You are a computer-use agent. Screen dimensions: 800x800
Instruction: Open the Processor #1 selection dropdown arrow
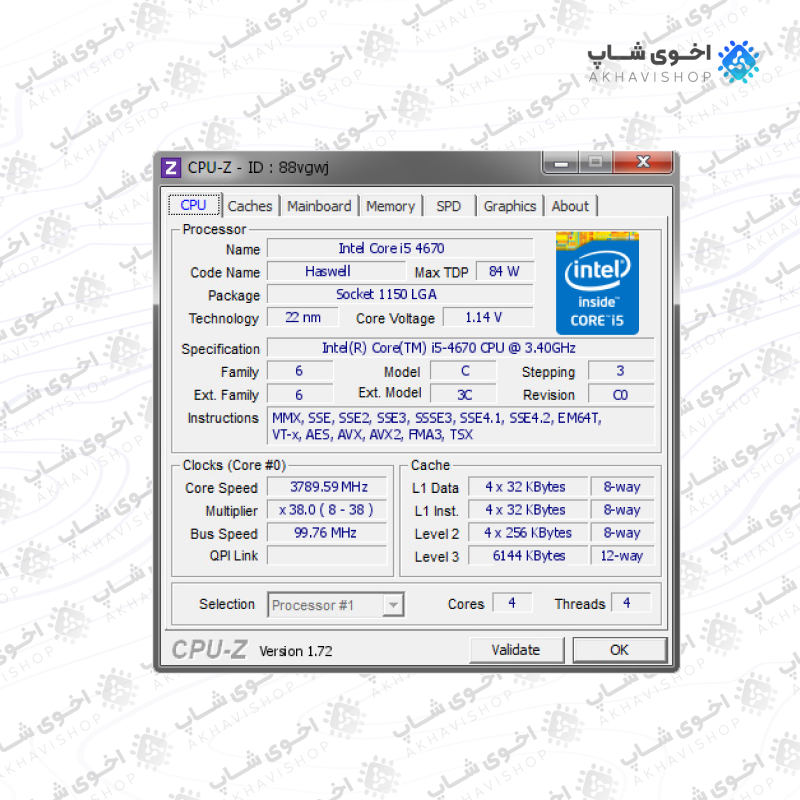[393, 605]
